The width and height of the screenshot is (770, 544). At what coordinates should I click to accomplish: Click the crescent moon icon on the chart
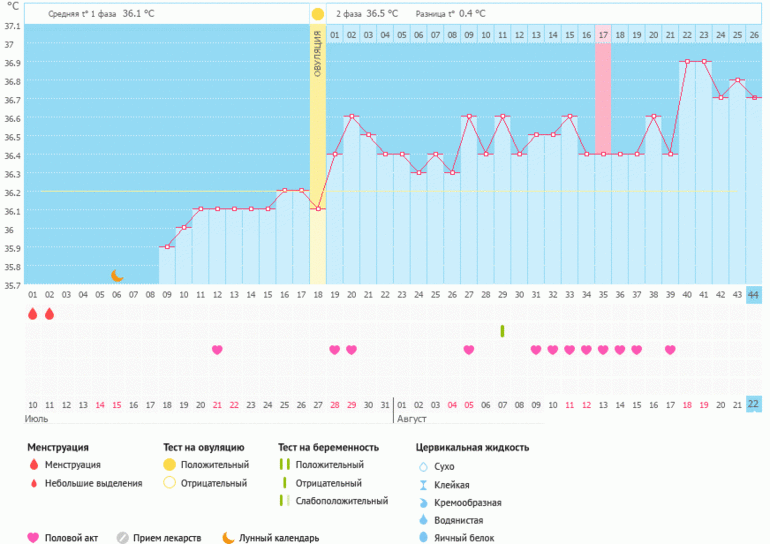tap(117, 275)
